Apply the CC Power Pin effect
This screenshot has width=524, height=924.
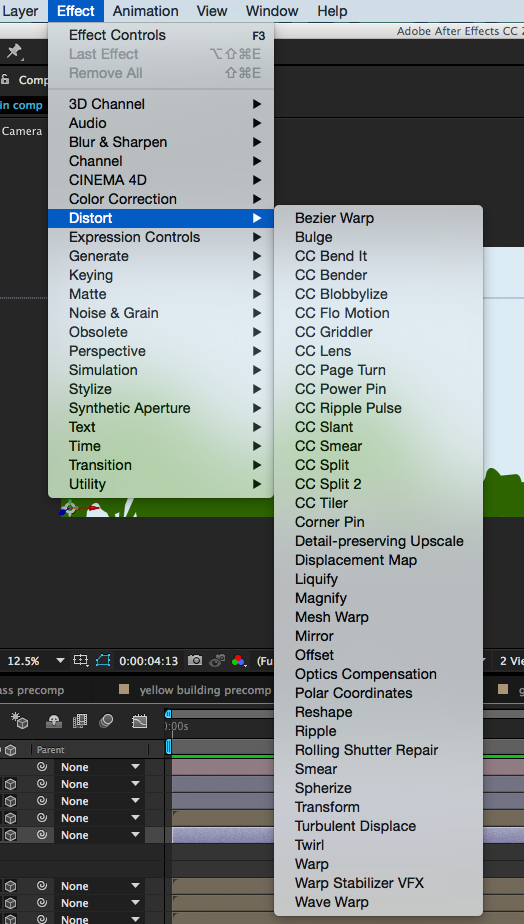click(378, 389)
